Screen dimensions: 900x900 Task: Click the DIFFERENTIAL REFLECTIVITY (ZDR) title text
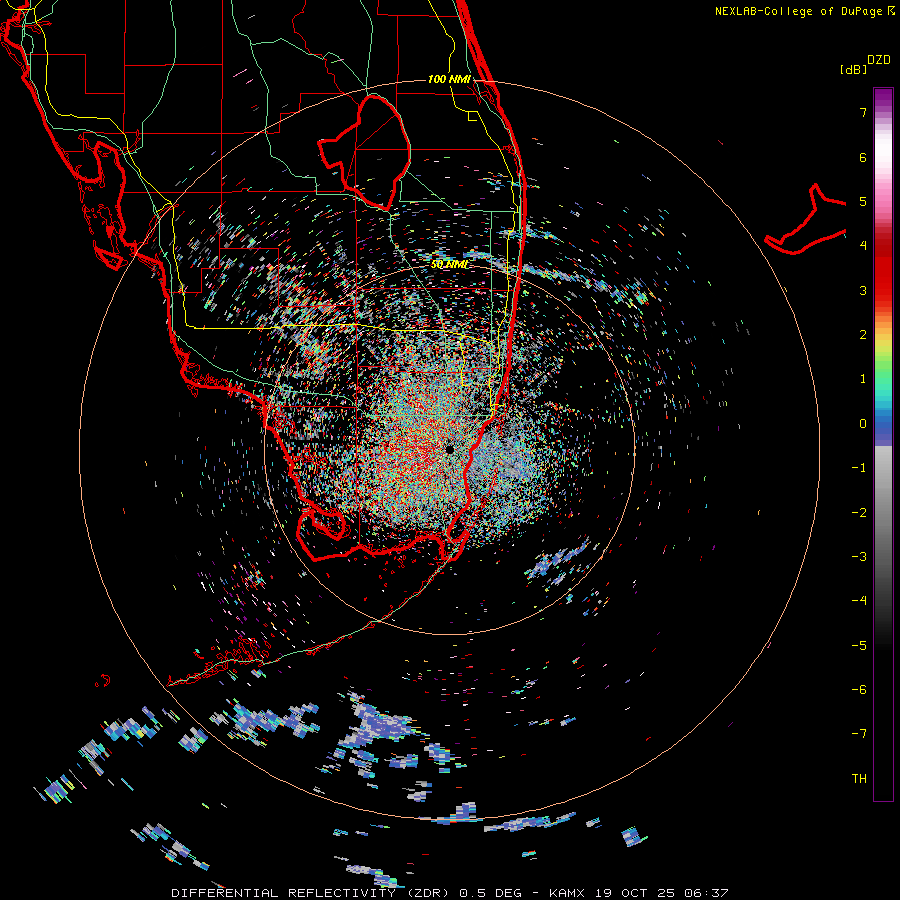(x=310, y=893)
